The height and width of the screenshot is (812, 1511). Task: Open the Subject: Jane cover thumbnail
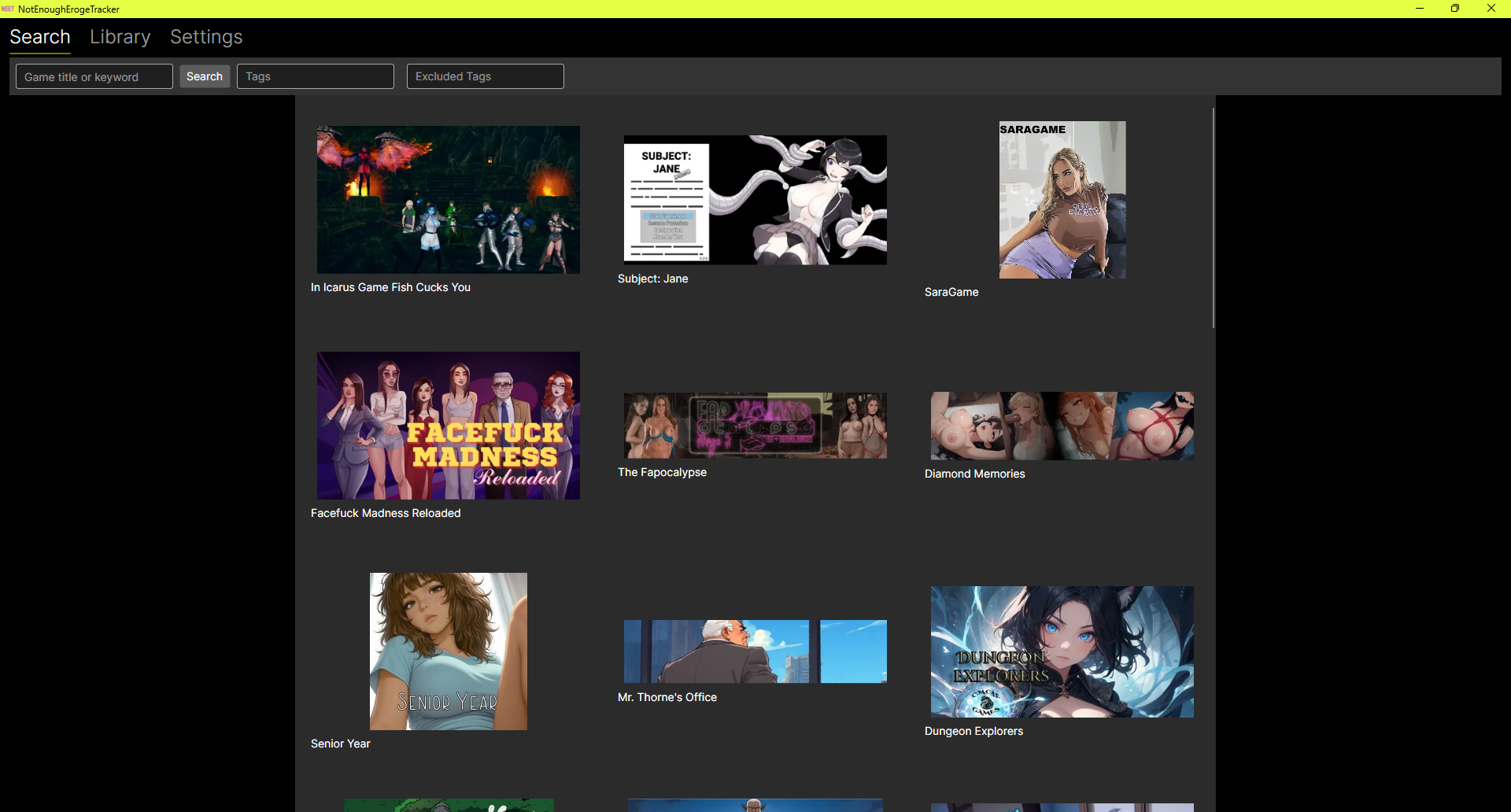point(755,200)
